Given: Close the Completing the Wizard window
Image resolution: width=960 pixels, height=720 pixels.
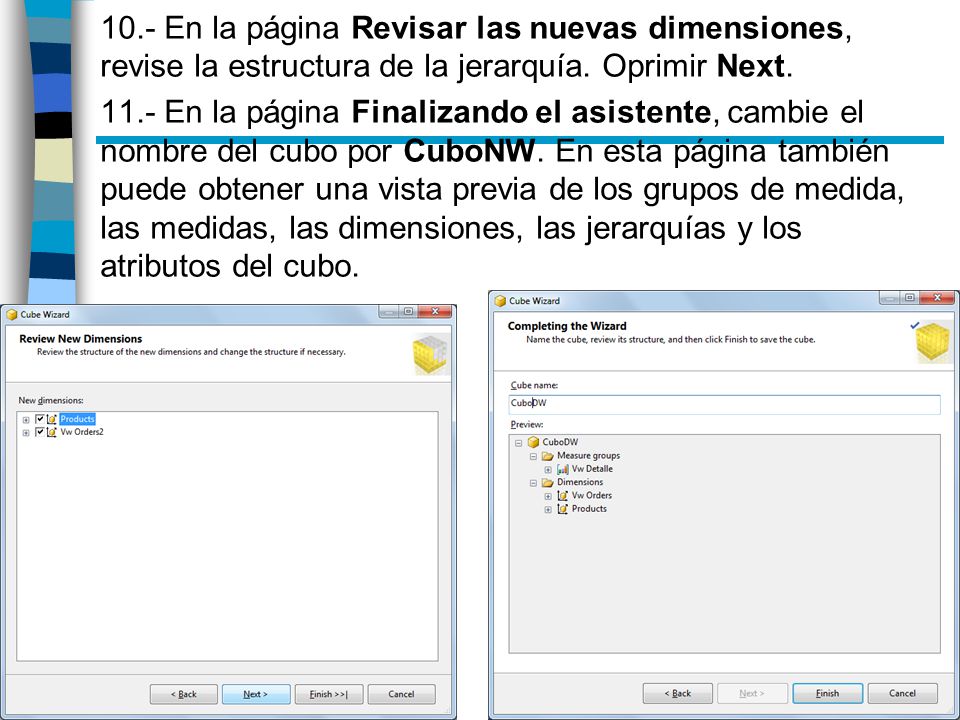Looking at the screenshot, I should coord(937,298).
